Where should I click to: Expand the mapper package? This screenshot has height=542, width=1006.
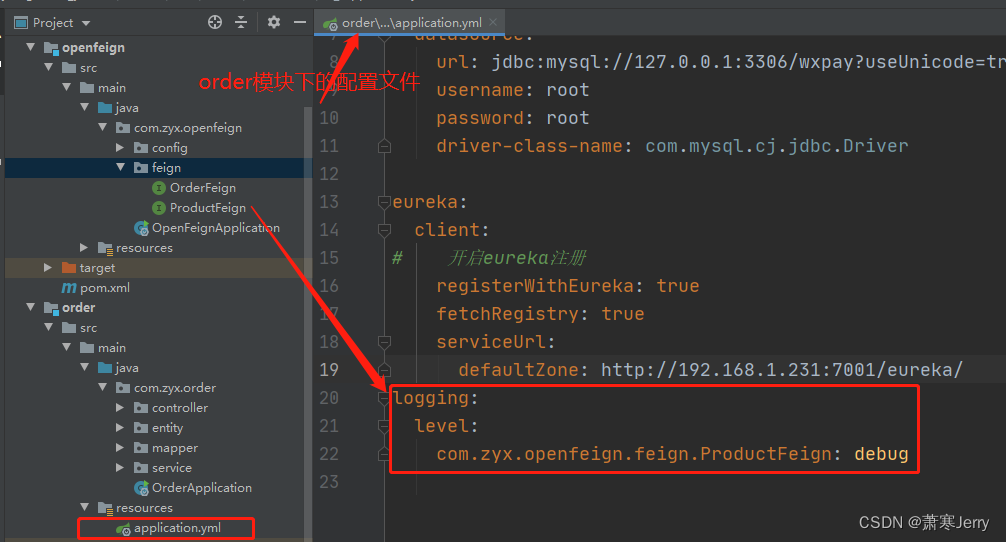pos(120,447)
